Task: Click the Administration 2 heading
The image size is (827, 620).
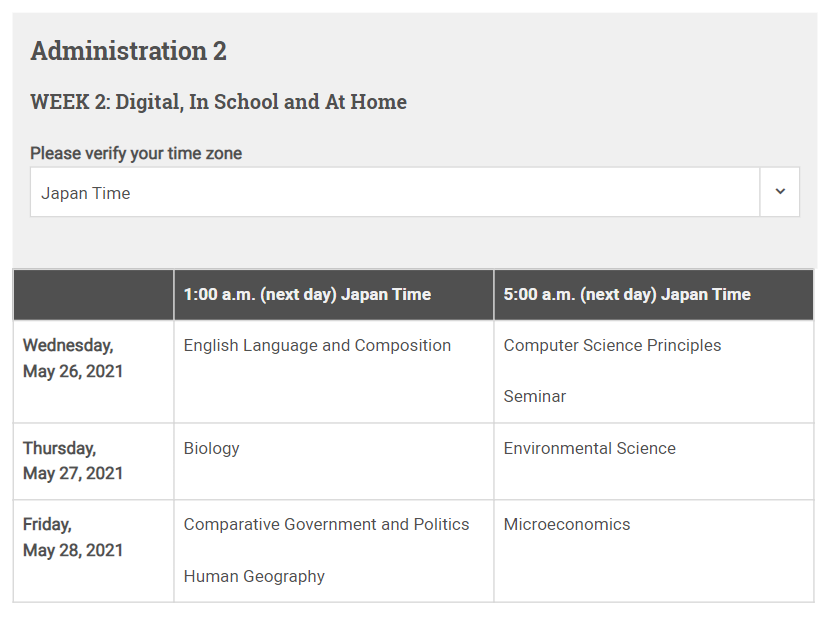Action: tap(128, 51)
